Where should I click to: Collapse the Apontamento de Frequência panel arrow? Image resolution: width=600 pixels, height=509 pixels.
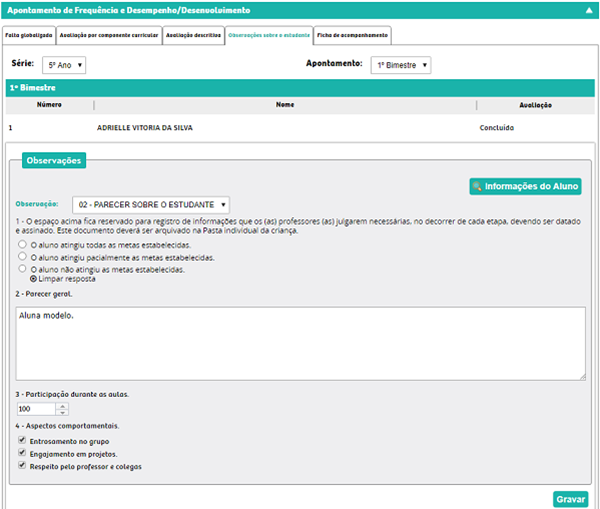coord(589,9)
